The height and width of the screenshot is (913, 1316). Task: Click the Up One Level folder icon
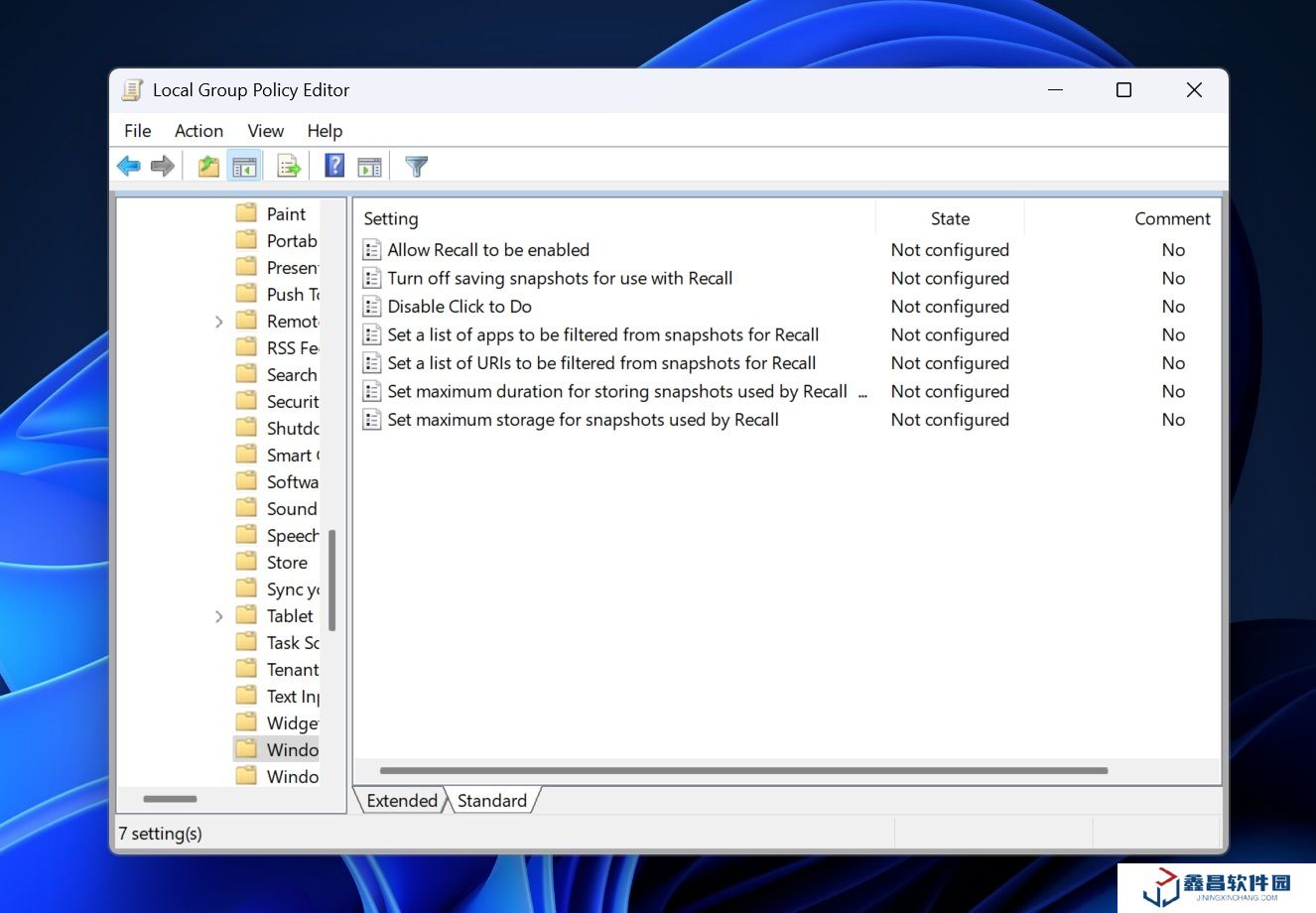208,167
